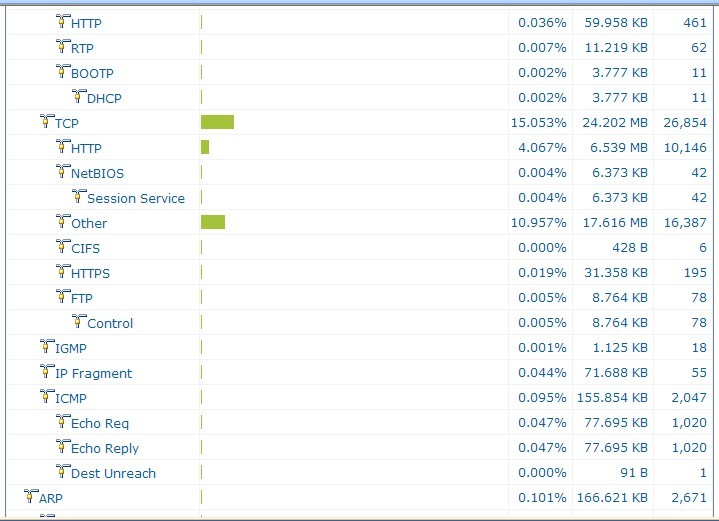Click the icon next to HTTPS

(62, 271)
